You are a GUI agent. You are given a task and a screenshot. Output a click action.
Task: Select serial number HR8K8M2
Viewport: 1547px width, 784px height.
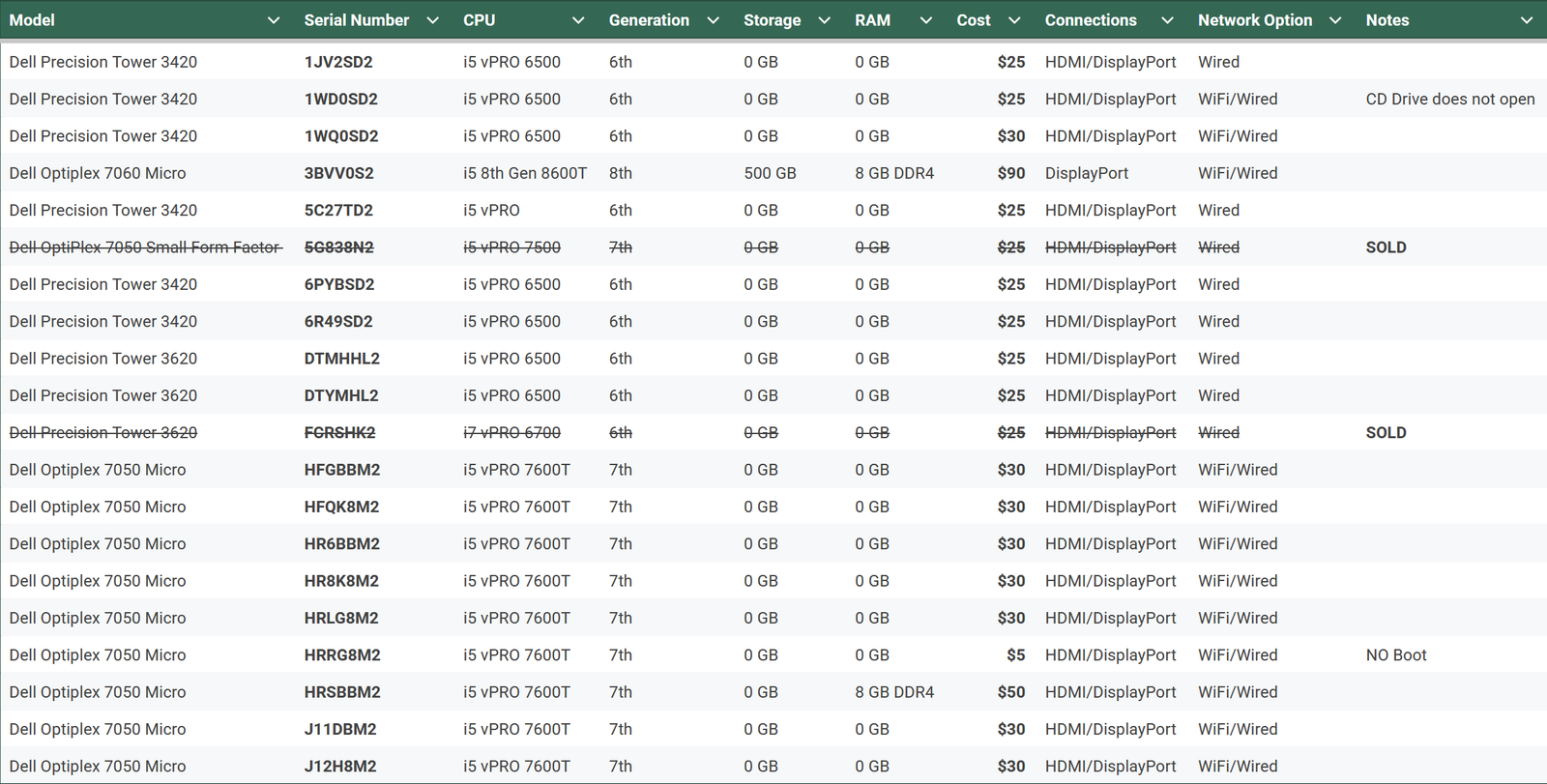click(x=341, y=581)
